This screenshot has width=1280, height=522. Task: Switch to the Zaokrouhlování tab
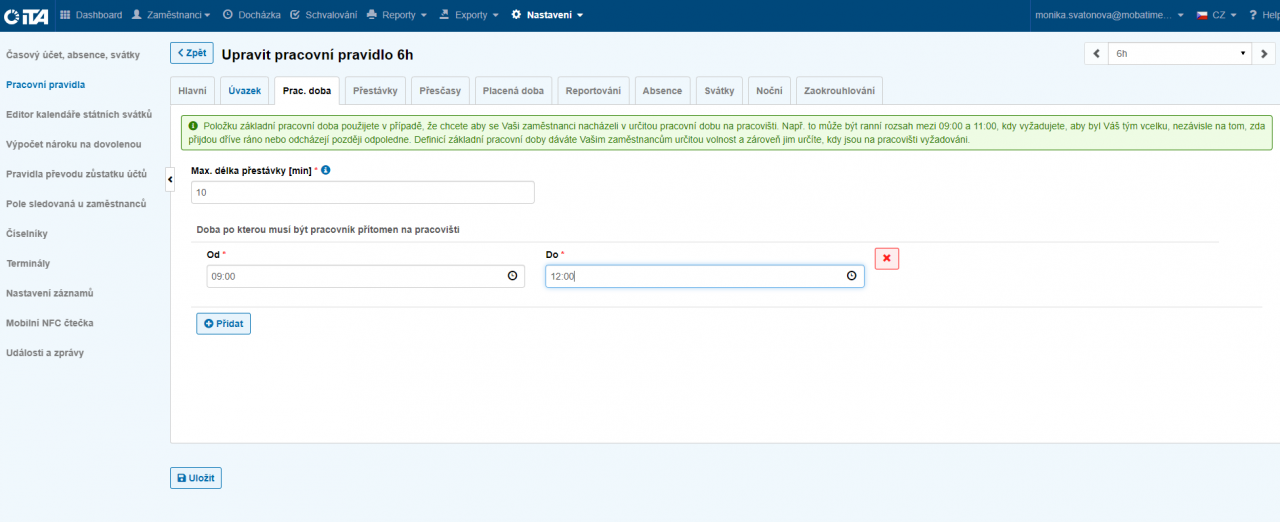(839, 91)
